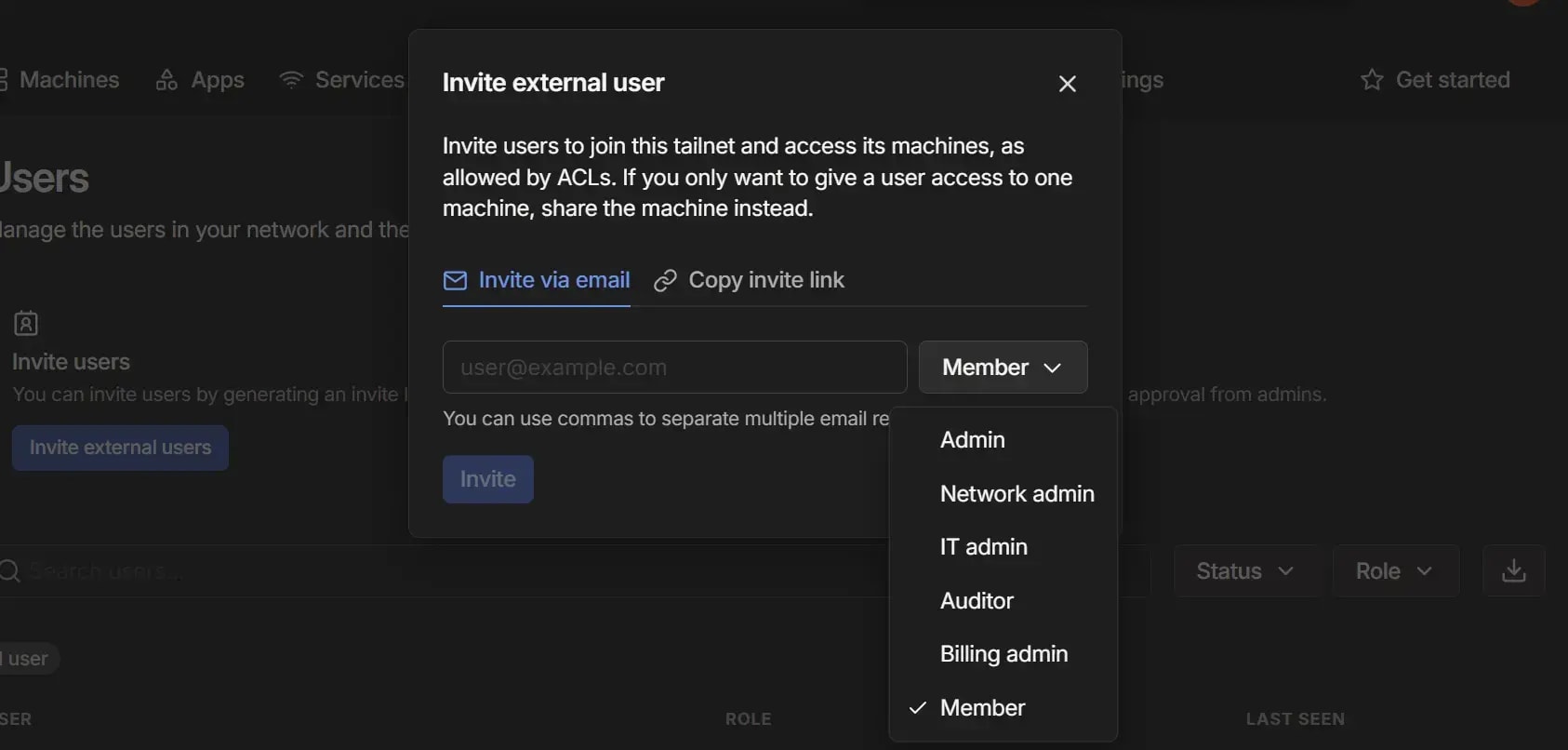
Task: Open the Machines navigation tab
Action: point(60,80)
